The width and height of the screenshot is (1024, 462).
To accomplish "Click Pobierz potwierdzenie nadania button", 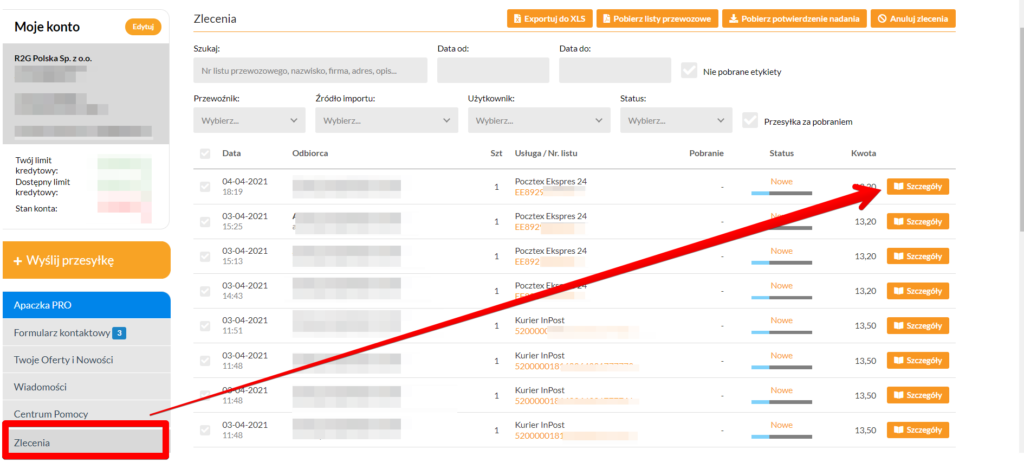I will 792,18.
